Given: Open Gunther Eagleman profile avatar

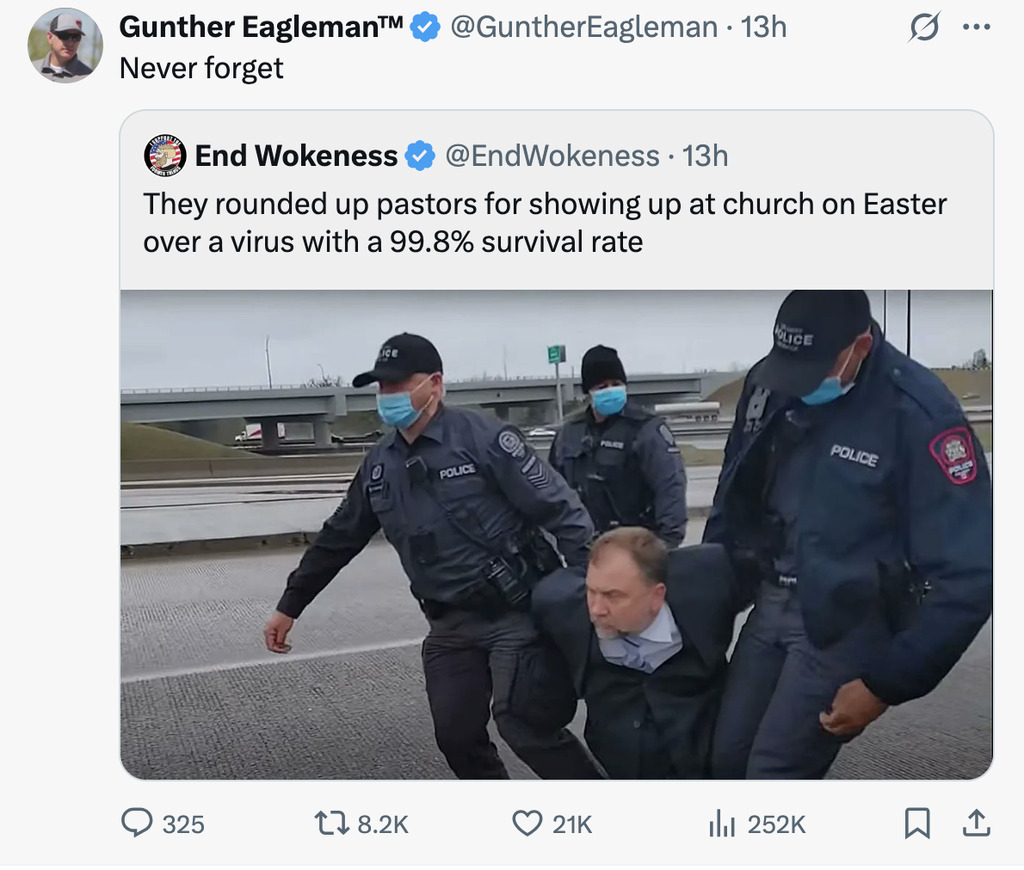Looking at the screenshot, I should pos(65,46).
